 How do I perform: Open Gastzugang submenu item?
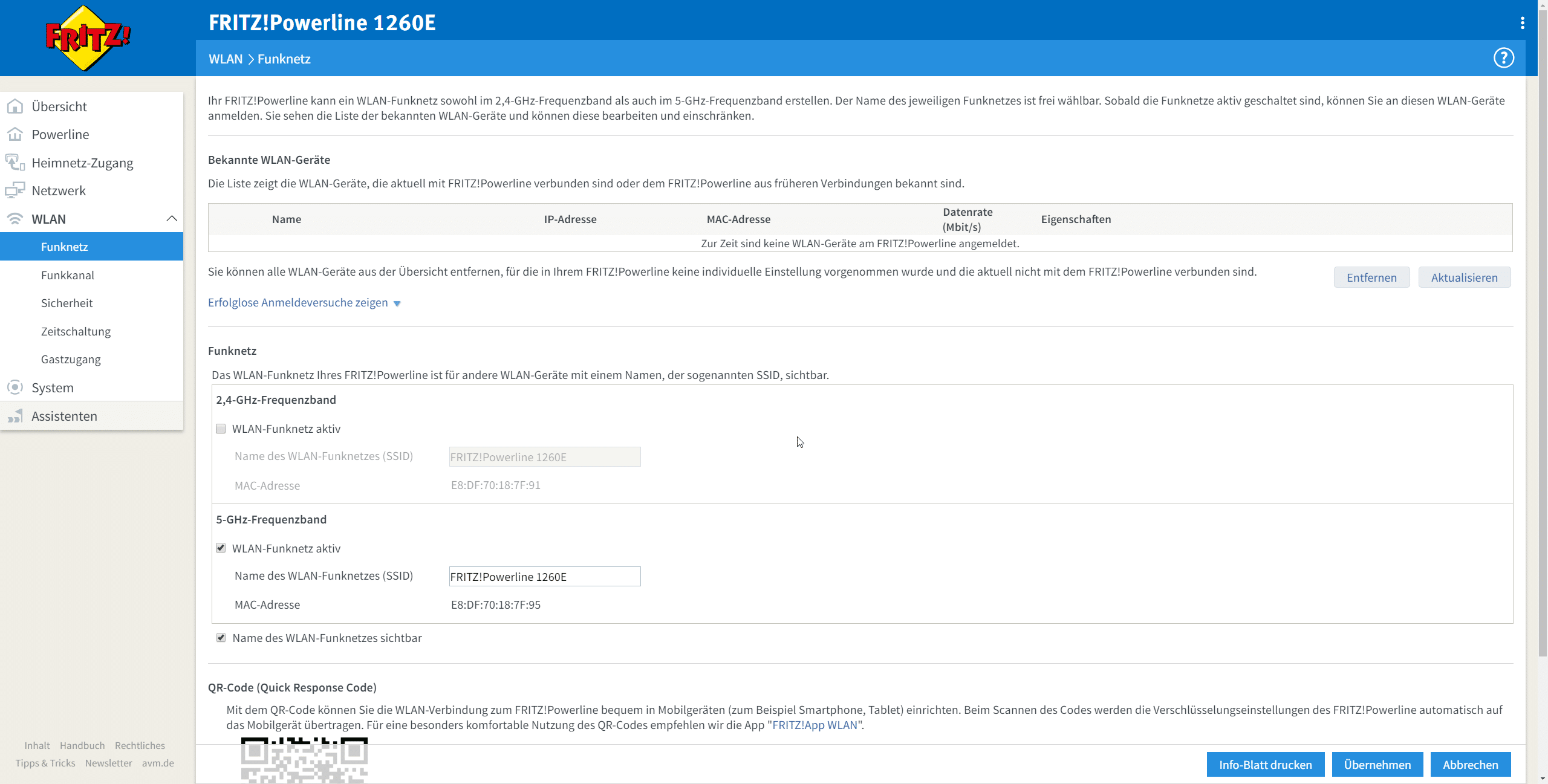coord(71,359)
